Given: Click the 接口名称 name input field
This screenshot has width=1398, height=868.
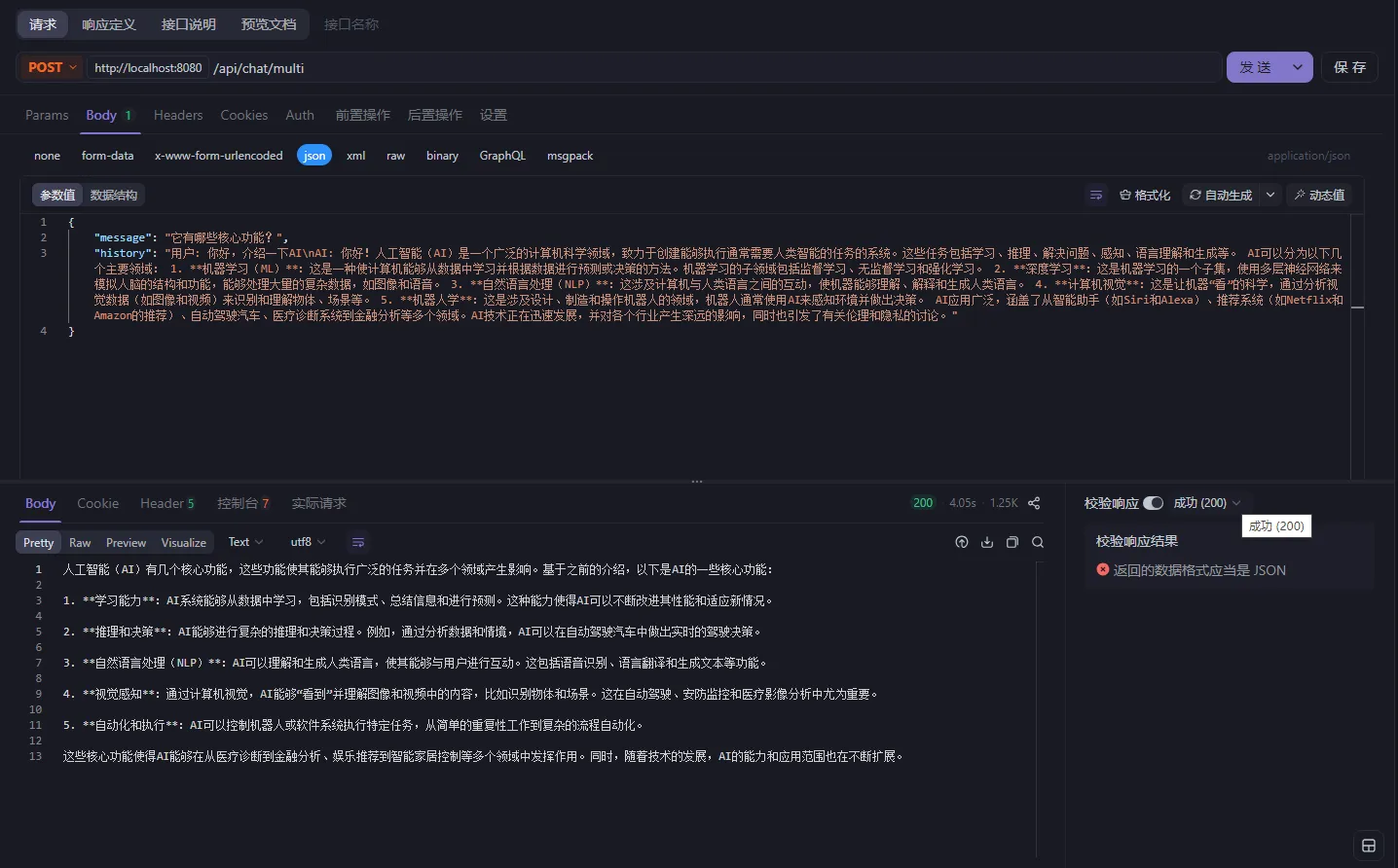Looking at the screenshot, I should coord(351,24).
